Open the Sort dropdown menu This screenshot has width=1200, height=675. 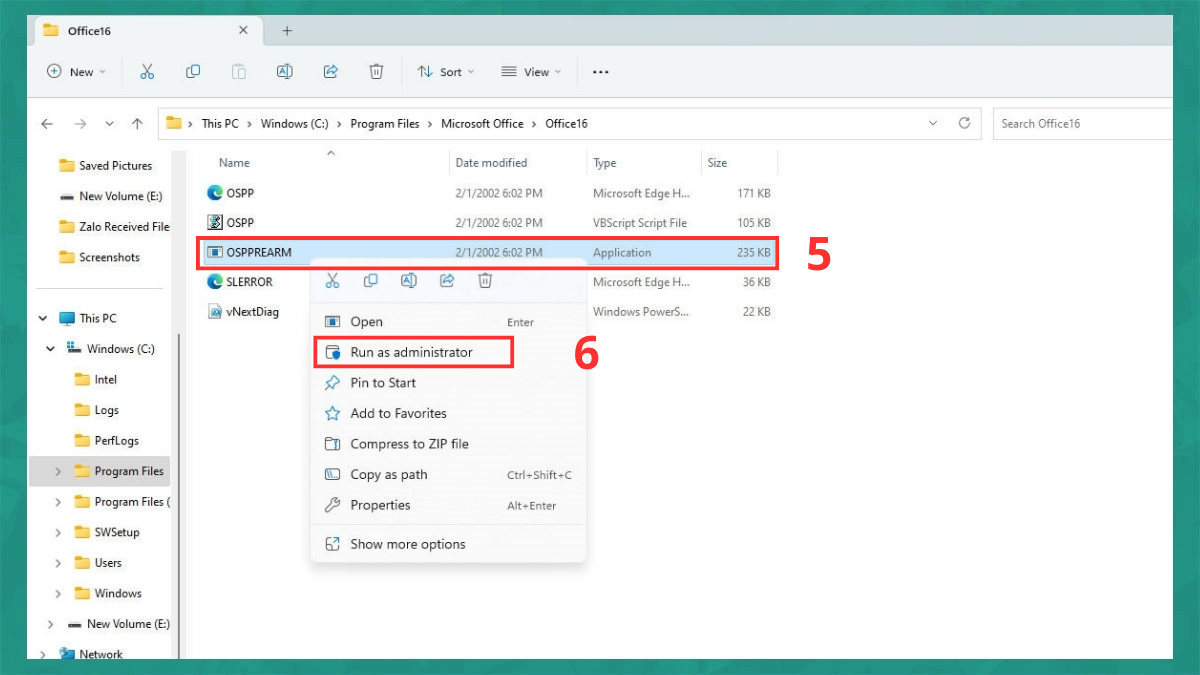tap(446, 72)
